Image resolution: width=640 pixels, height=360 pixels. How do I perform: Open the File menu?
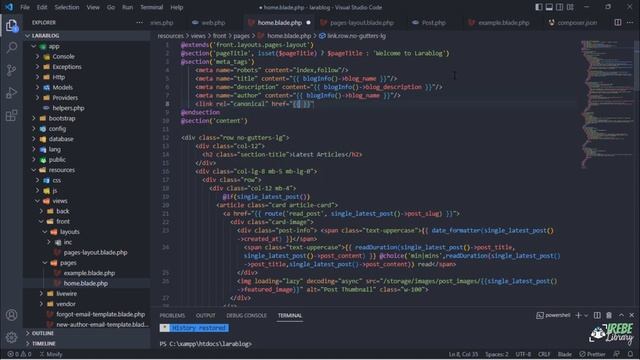[x=25, y=7]
